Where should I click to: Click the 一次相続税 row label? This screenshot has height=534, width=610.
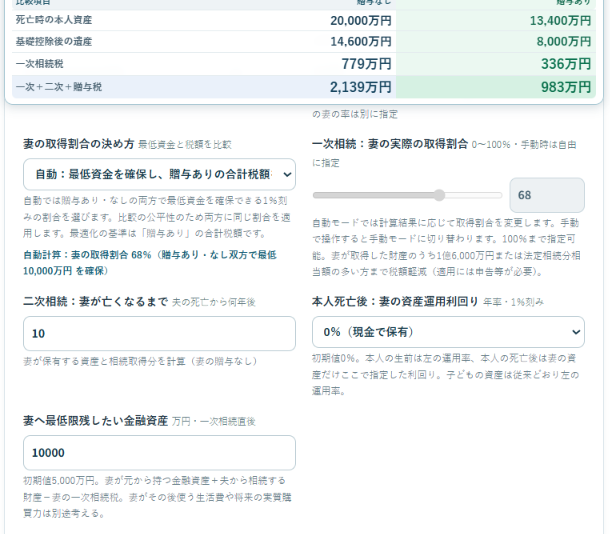pyautogui.click(x=39, y=64)
